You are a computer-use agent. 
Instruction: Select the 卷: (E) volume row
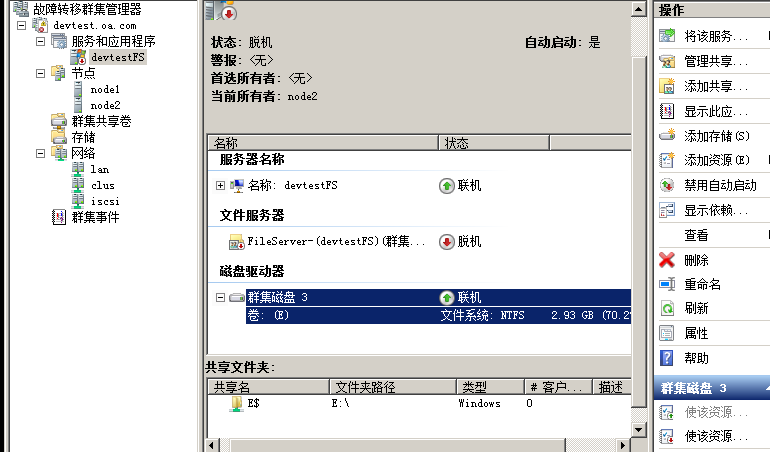tap(438, 315)
